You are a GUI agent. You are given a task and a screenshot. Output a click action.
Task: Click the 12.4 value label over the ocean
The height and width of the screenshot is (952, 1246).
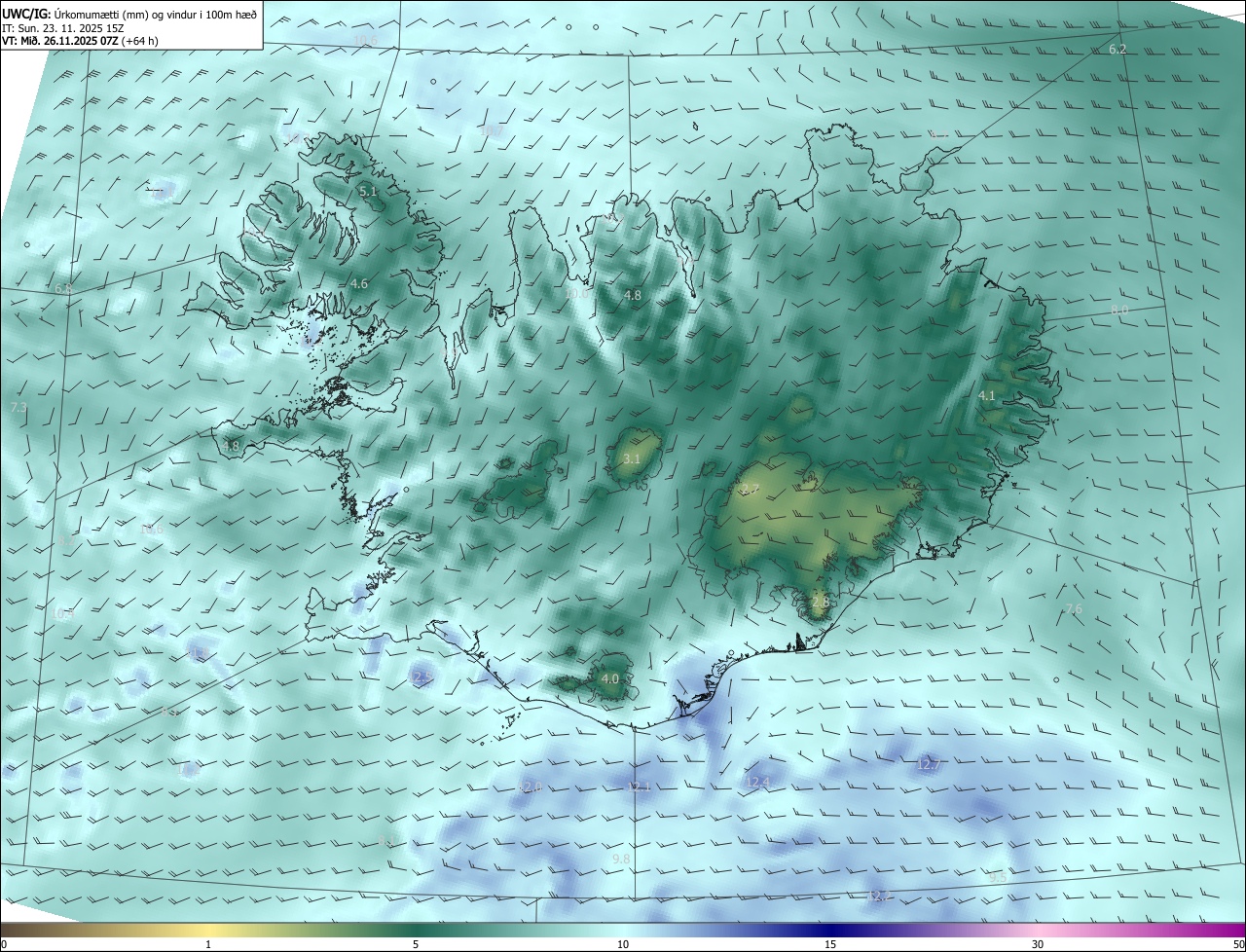tap(757, 782)
